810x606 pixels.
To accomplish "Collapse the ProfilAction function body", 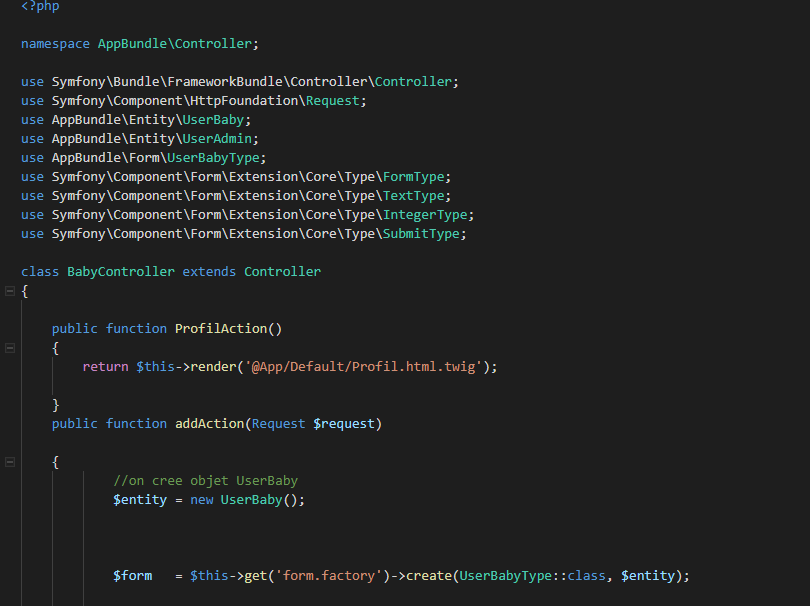I will pyautogui.click(x=10, y=347).
